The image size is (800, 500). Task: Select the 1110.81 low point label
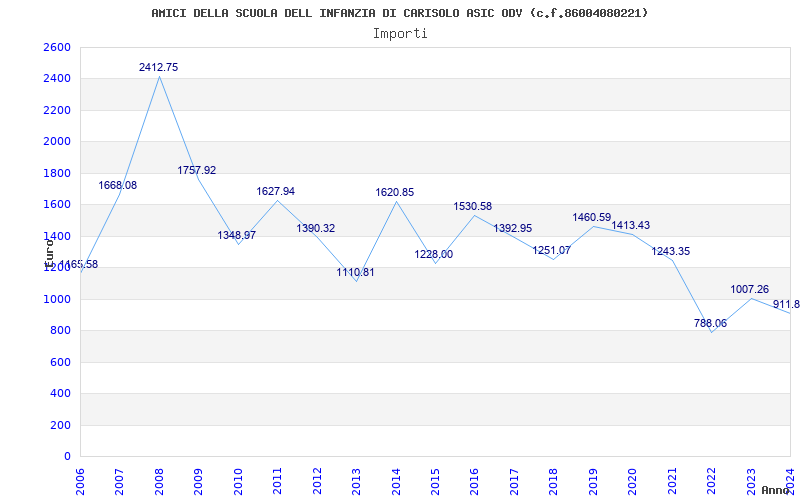355,272
